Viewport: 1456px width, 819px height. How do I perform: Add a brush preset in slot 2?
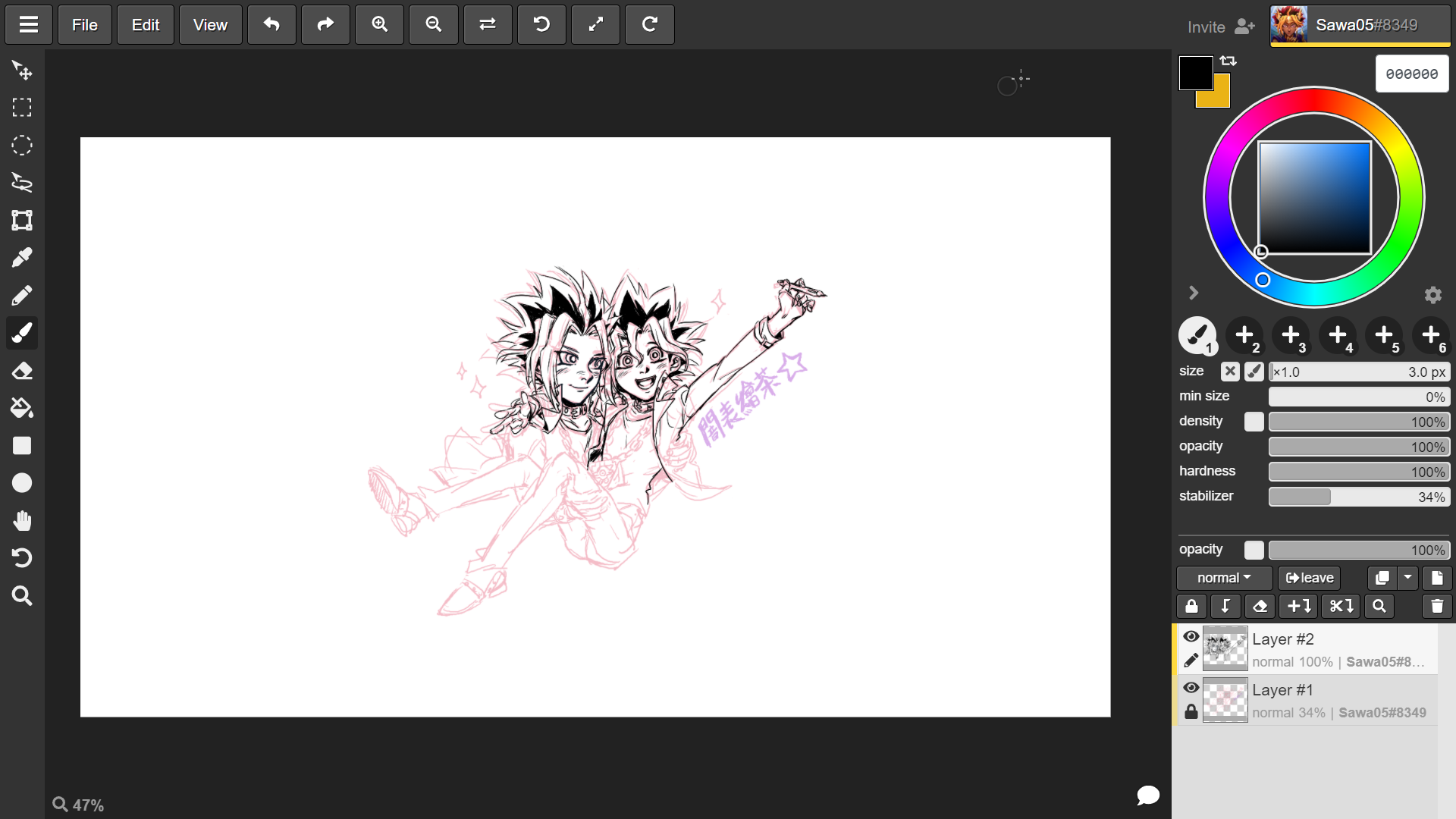click(x=1244, y=335)
